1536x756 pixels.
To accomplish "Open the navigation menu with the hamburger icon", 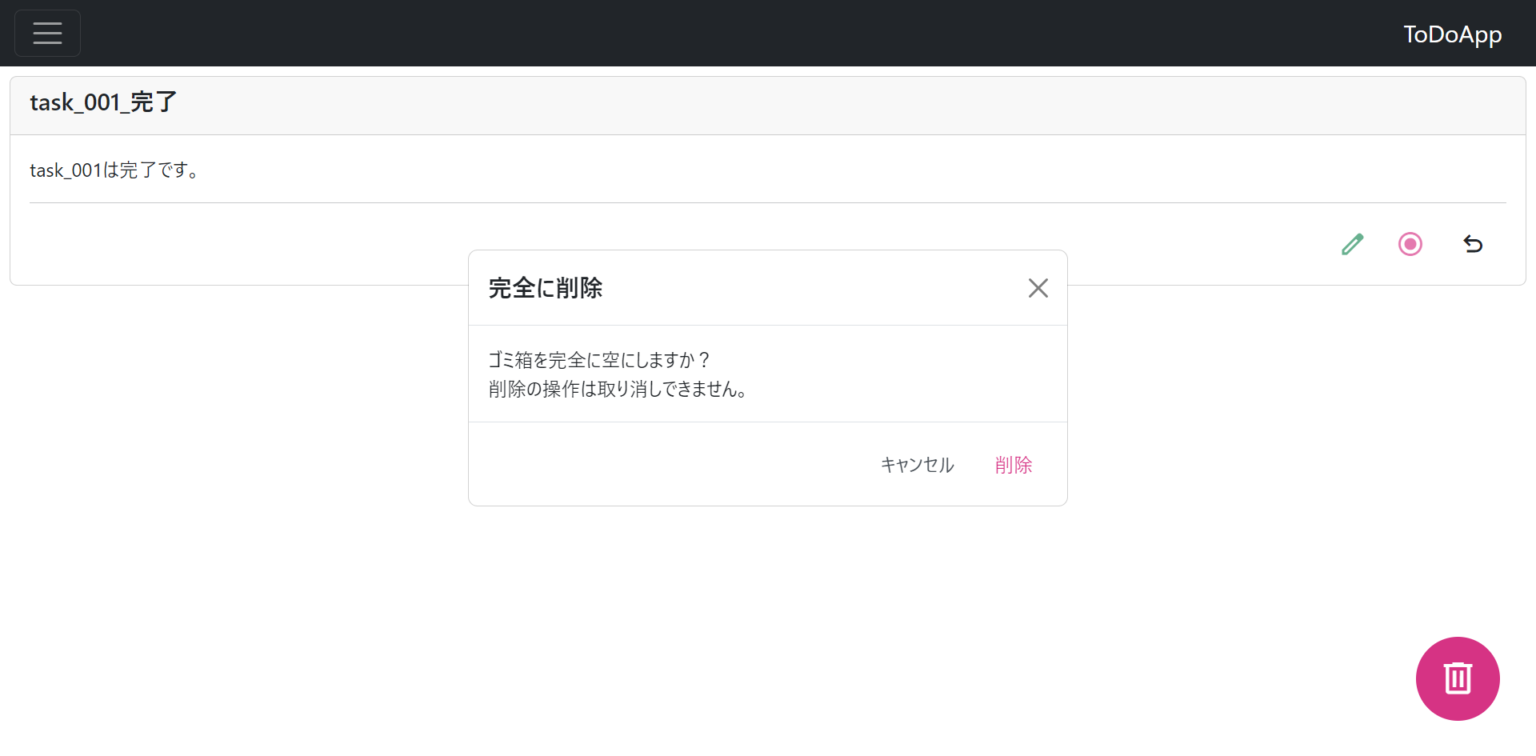I will [47, 32].
